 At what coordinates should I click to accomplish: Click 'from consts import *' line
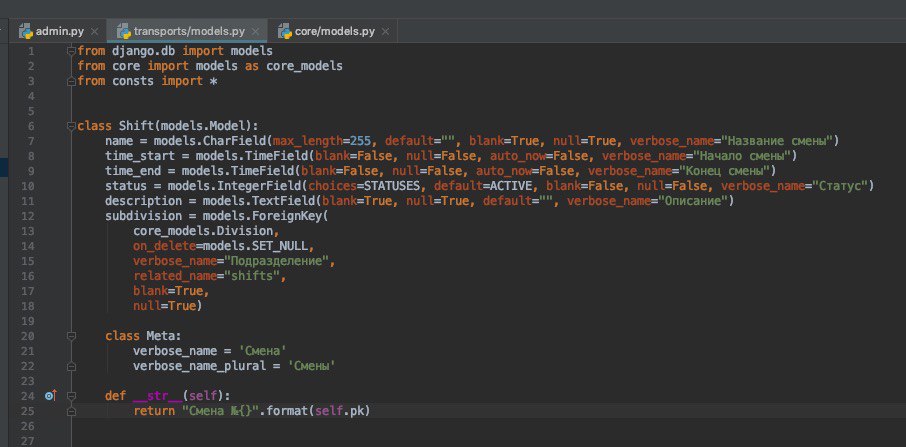147,81
